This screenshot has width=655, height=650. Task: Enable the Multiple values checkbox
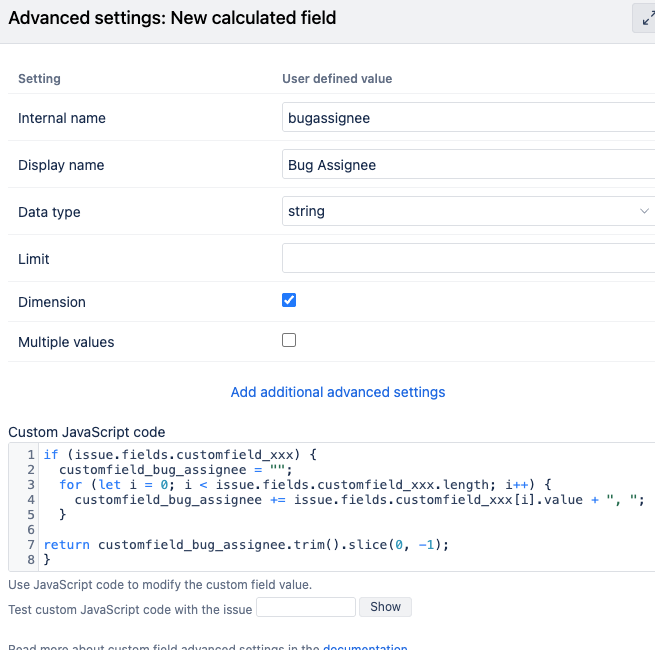click(289, 340)
